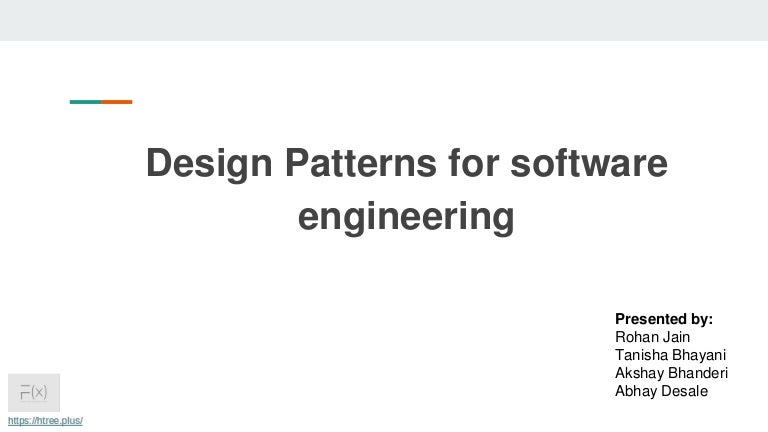Viewport: 768px width, 432px height.
Task: Open the htree.plus link
Action: click(x=45, y=421)
